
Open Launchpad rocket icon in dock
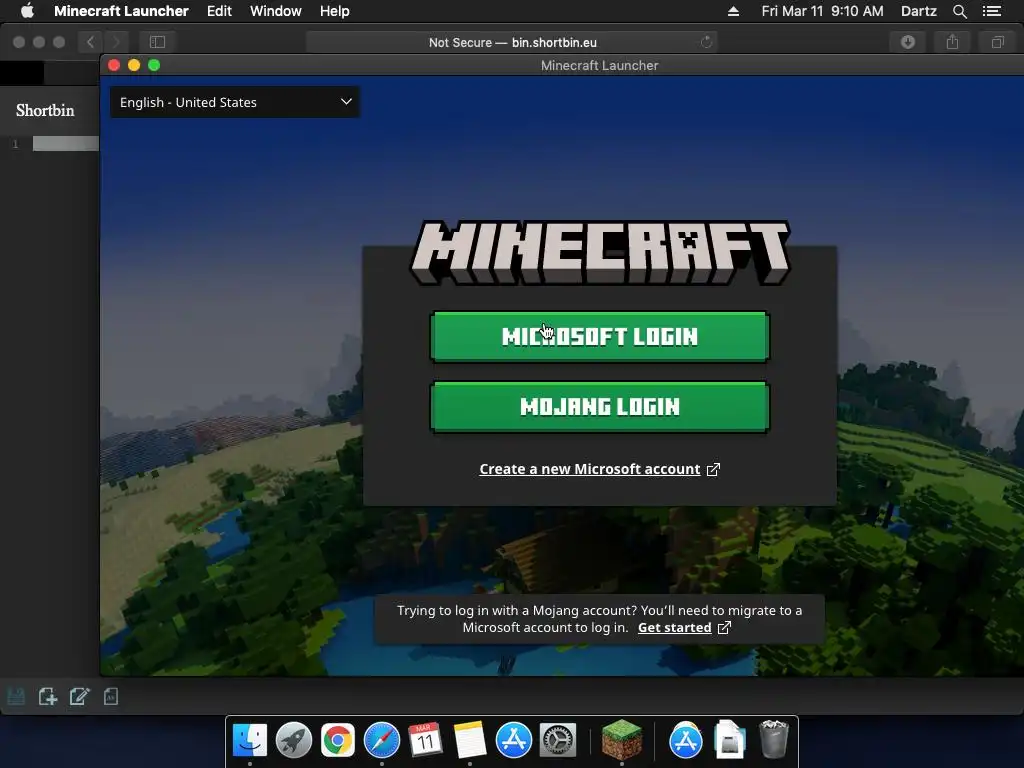coord(293,740)
